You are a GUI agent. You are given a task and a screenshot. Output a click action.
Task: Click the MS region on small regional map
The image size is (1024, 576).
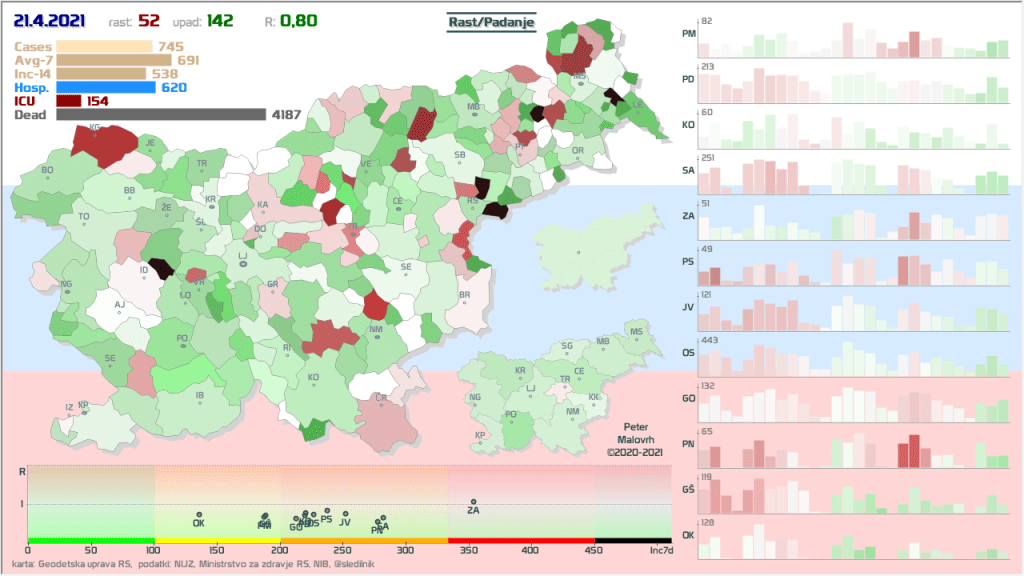pyautogui.click(x=636, y=333)
